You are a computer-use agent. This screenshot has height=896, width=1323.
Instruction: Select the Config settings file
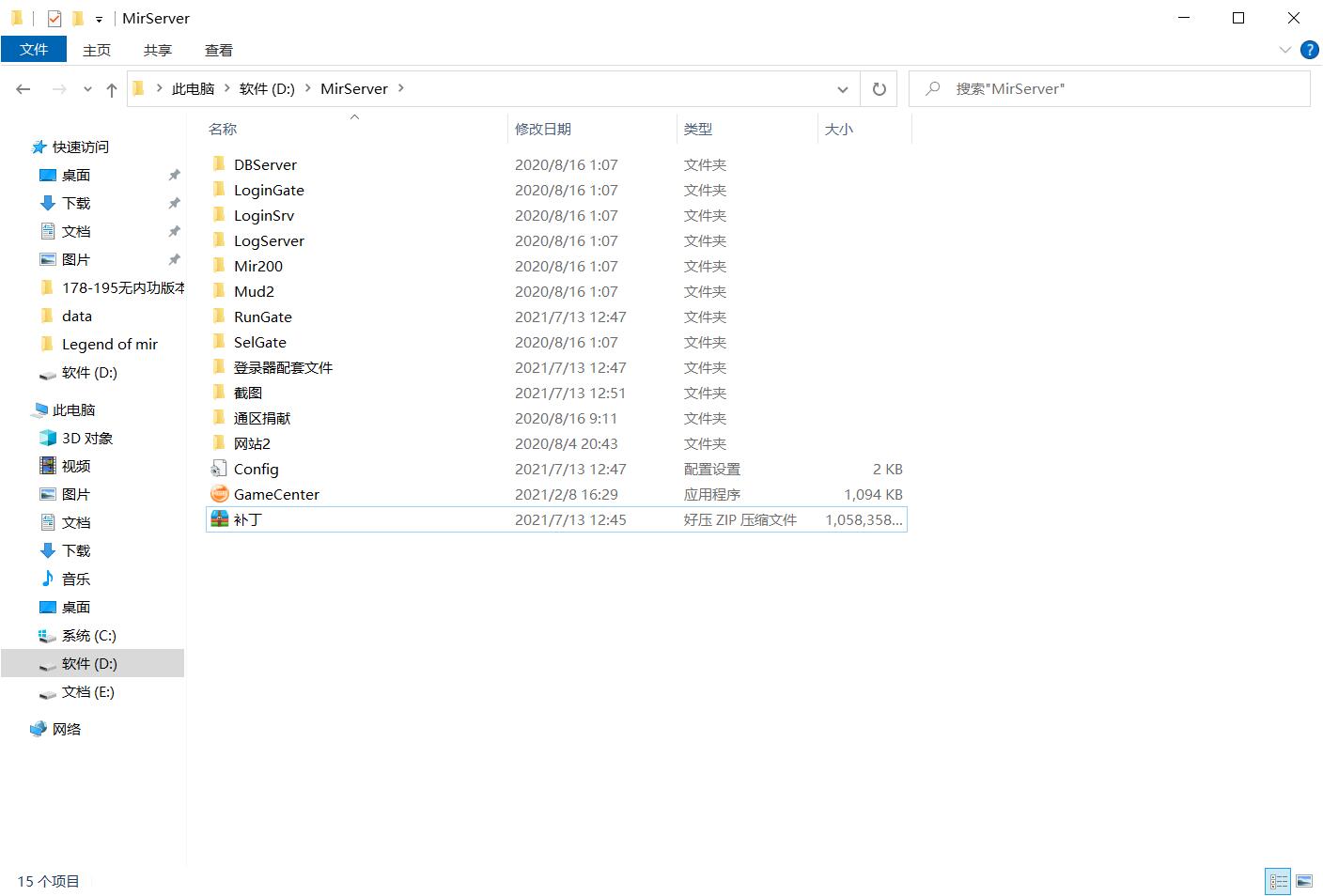pyautogui.click(x=219, y=469)
